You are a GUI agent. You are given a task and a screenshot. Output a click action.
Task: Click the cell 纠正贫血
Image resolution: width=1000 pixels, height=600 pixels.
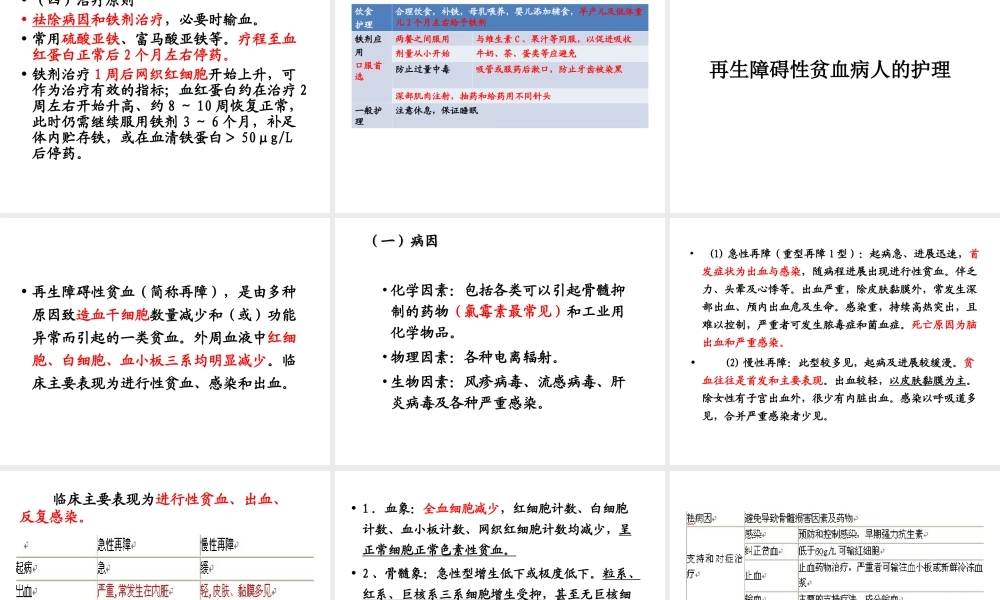click(x=761, y=550)
